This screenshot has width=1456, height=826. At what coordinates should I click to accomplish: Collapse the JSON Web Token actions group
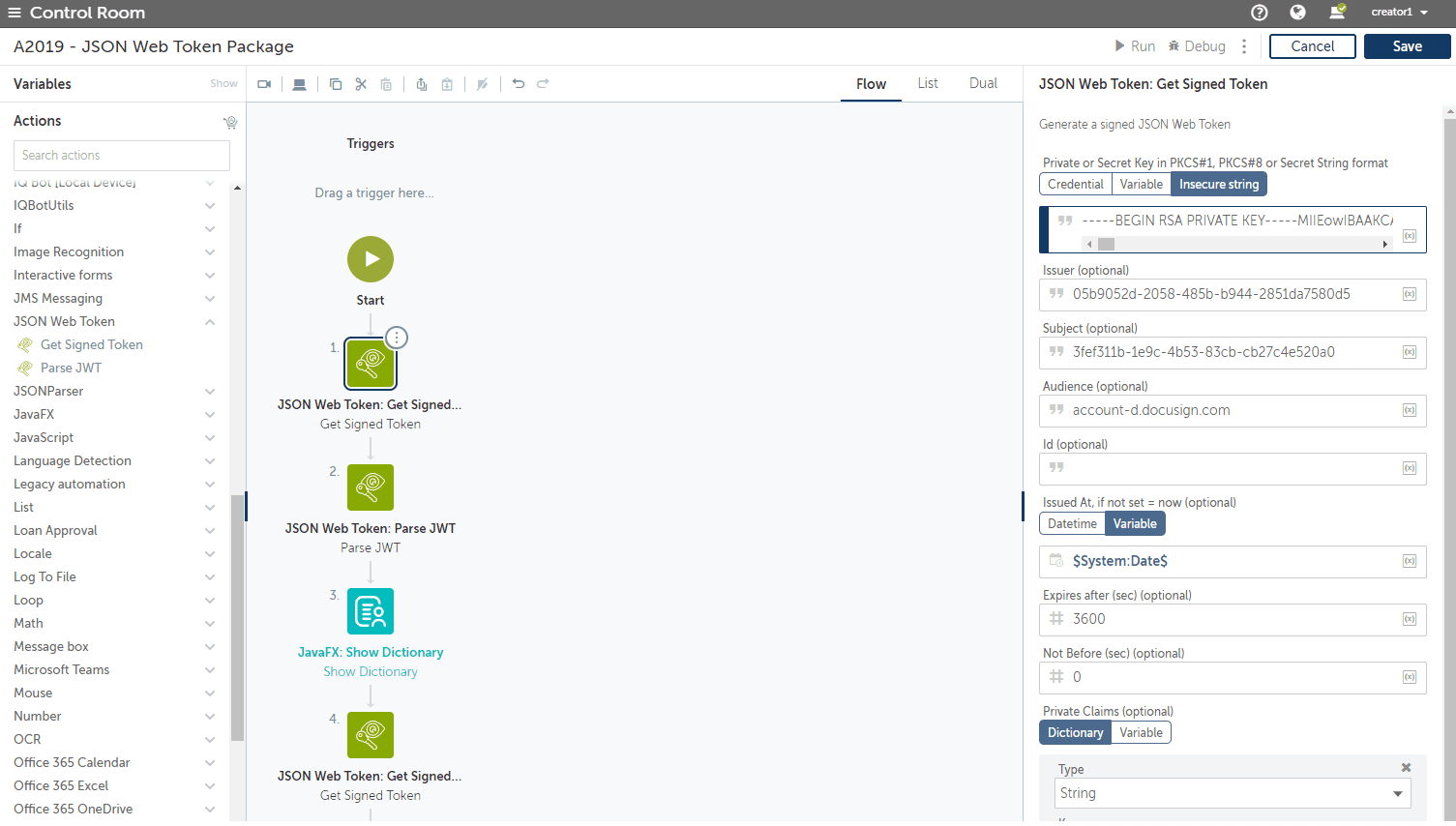click(x=210, y=322)
